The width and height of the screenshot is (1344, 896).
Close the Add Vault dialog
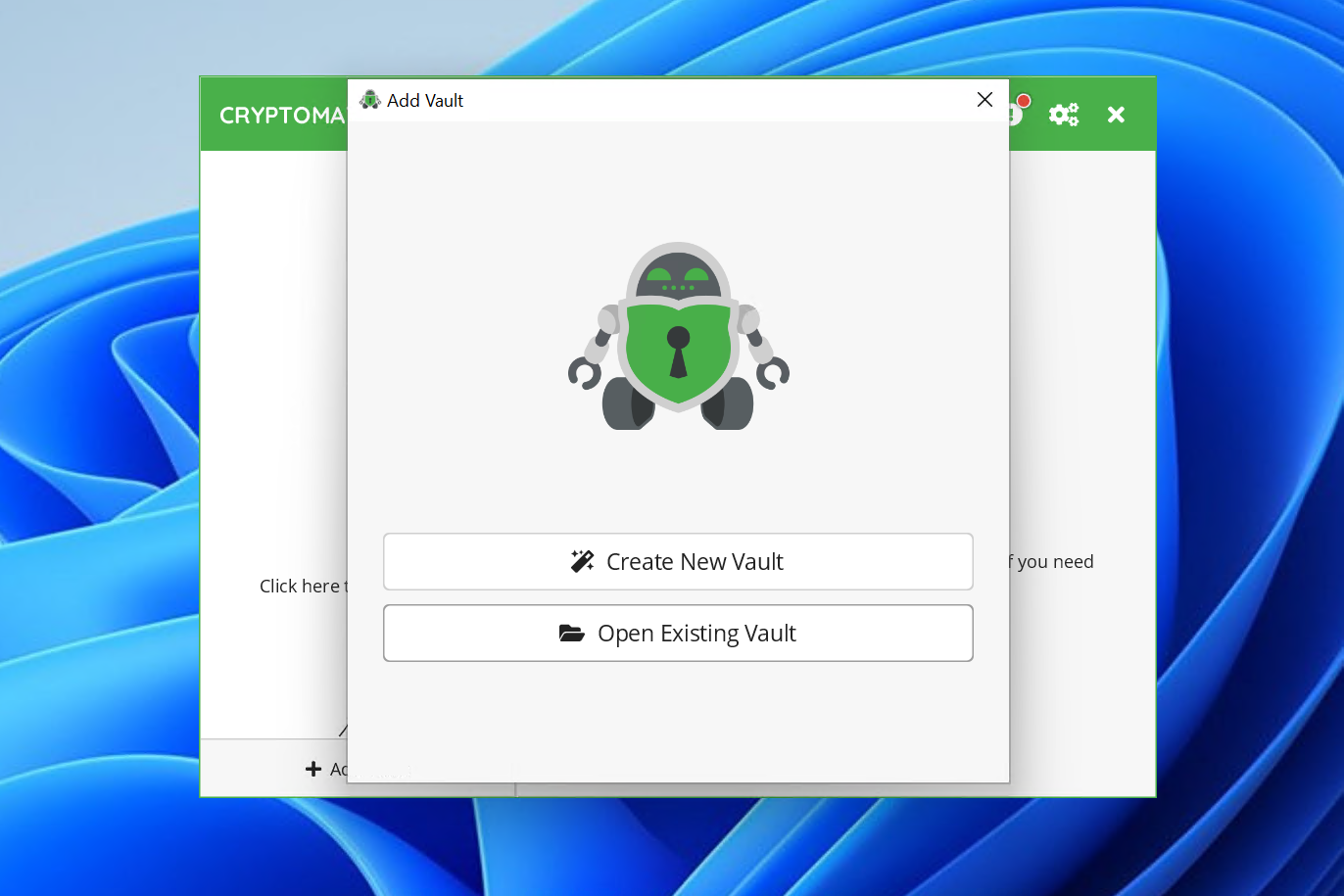click(x=984, y=99)
